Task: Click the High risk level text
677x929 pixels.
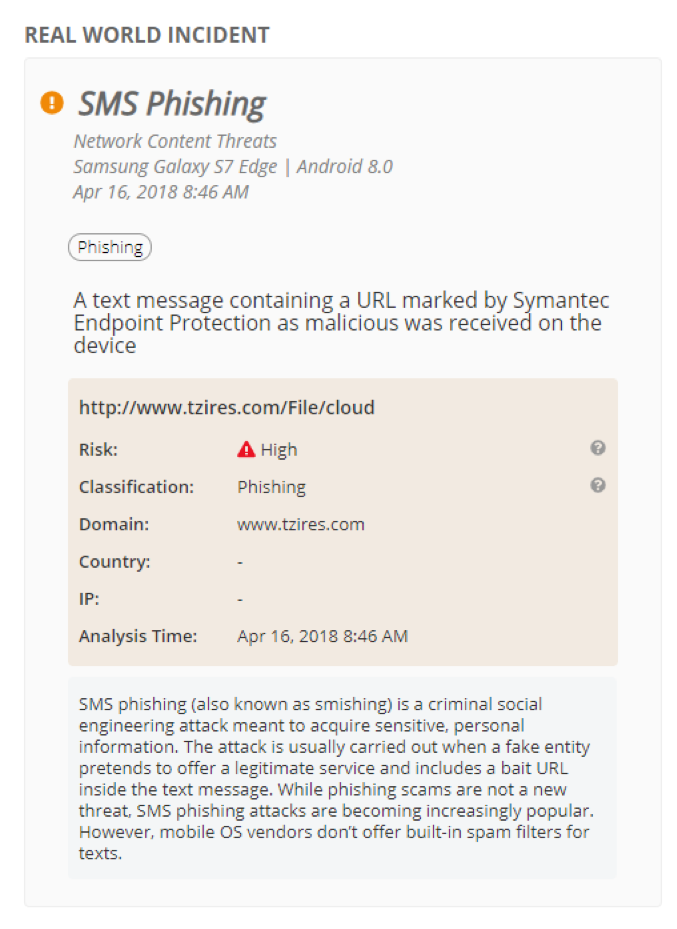Action: [279, 450]
